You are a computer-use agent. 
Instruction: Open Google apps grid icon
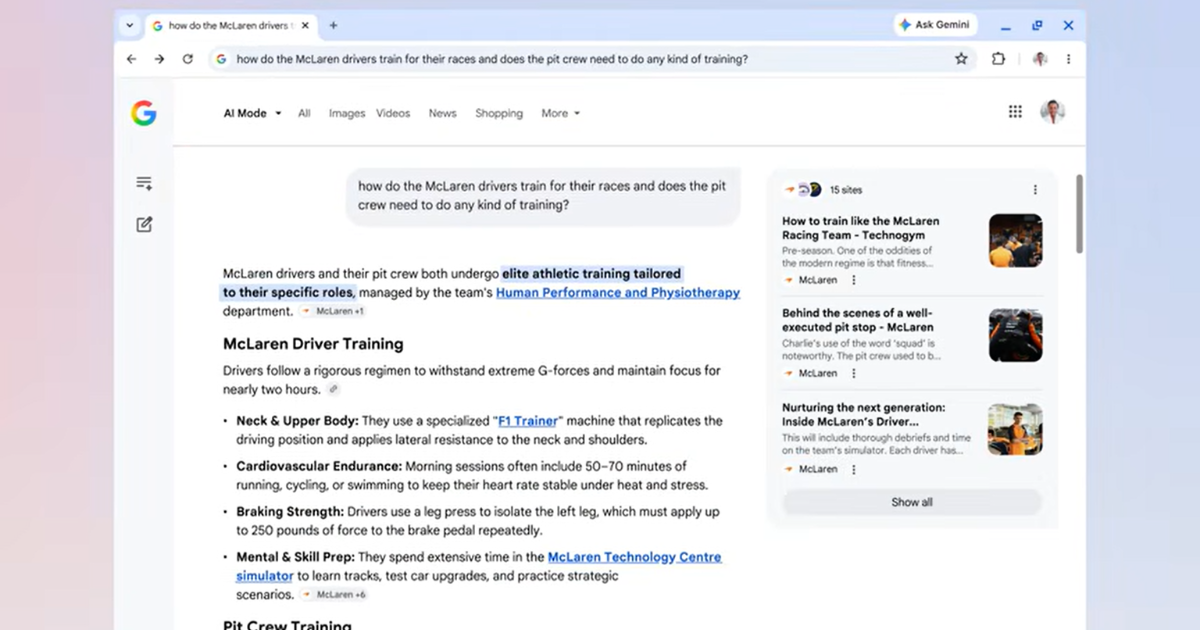click(x=1015, y=112)
